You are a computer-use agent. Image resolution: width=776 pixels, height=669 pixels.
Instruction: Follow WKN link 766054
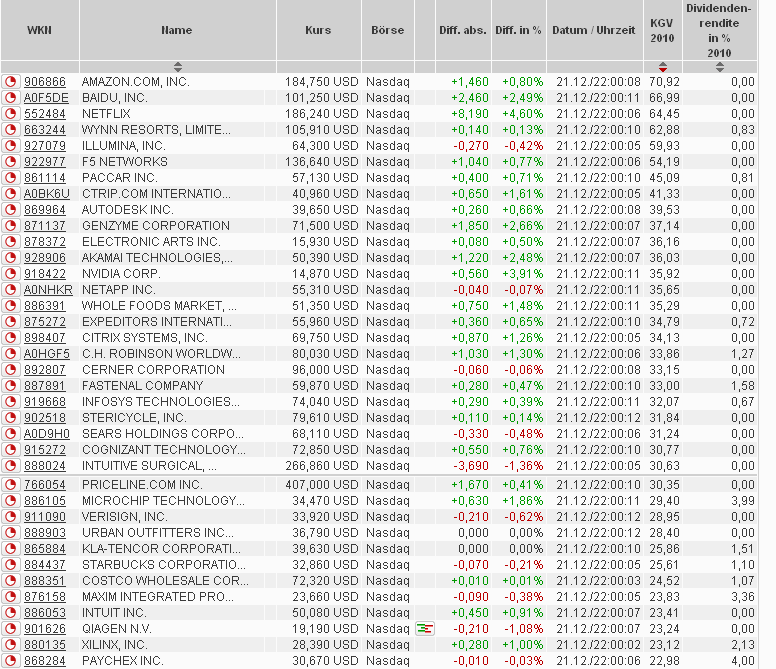pyautogui.click(x=45, y=484)
